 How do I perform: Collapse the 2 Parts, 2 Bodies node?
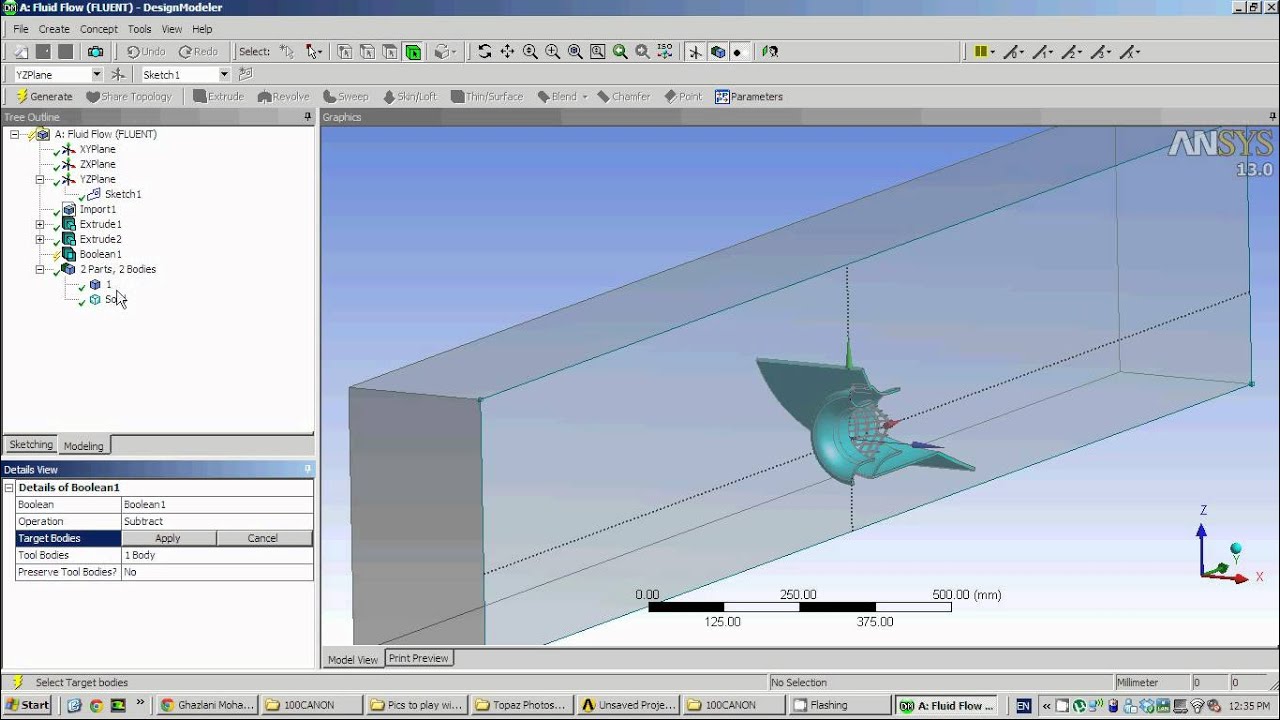(40, 270)
